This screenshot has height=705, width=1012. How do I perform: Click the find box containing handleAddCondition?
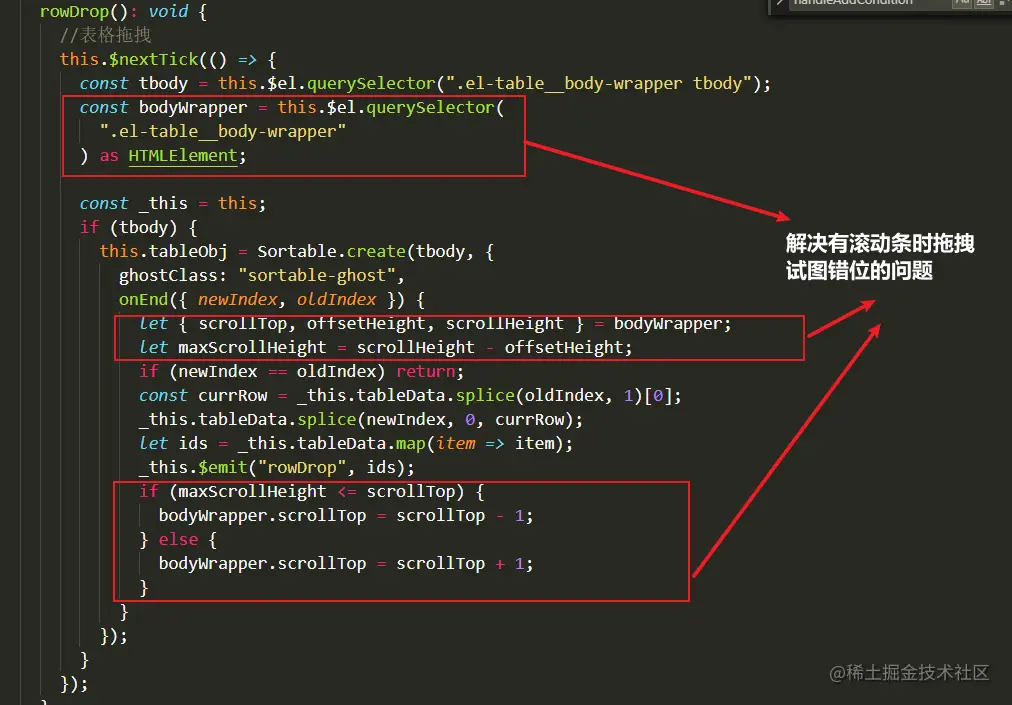click(869, 3)
